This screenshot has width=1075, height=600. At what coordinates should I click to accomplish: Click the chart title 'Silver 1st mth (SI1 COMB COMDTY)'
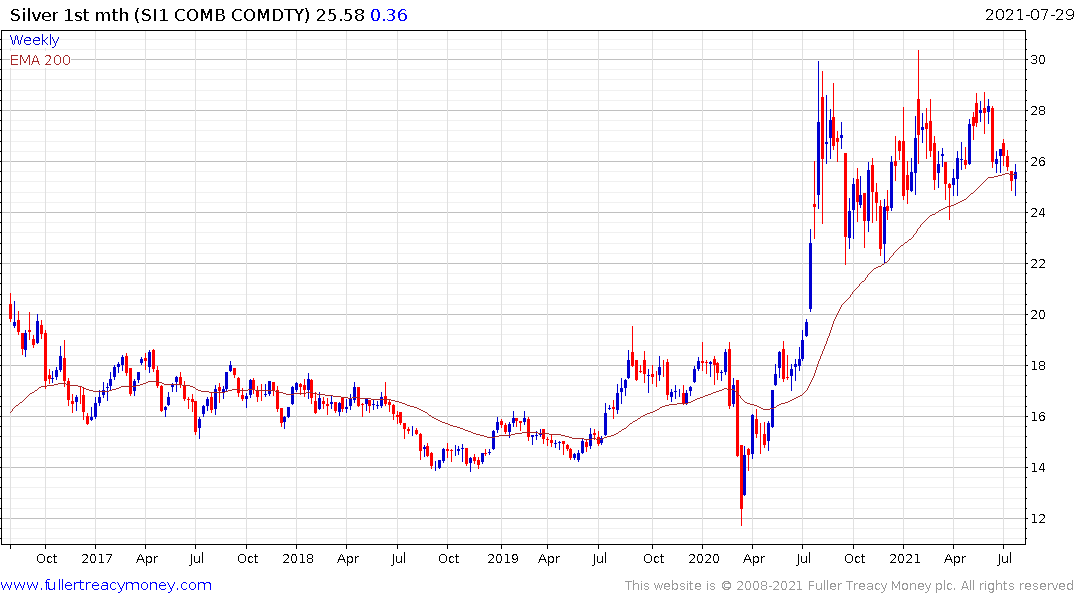click(160, 15)
